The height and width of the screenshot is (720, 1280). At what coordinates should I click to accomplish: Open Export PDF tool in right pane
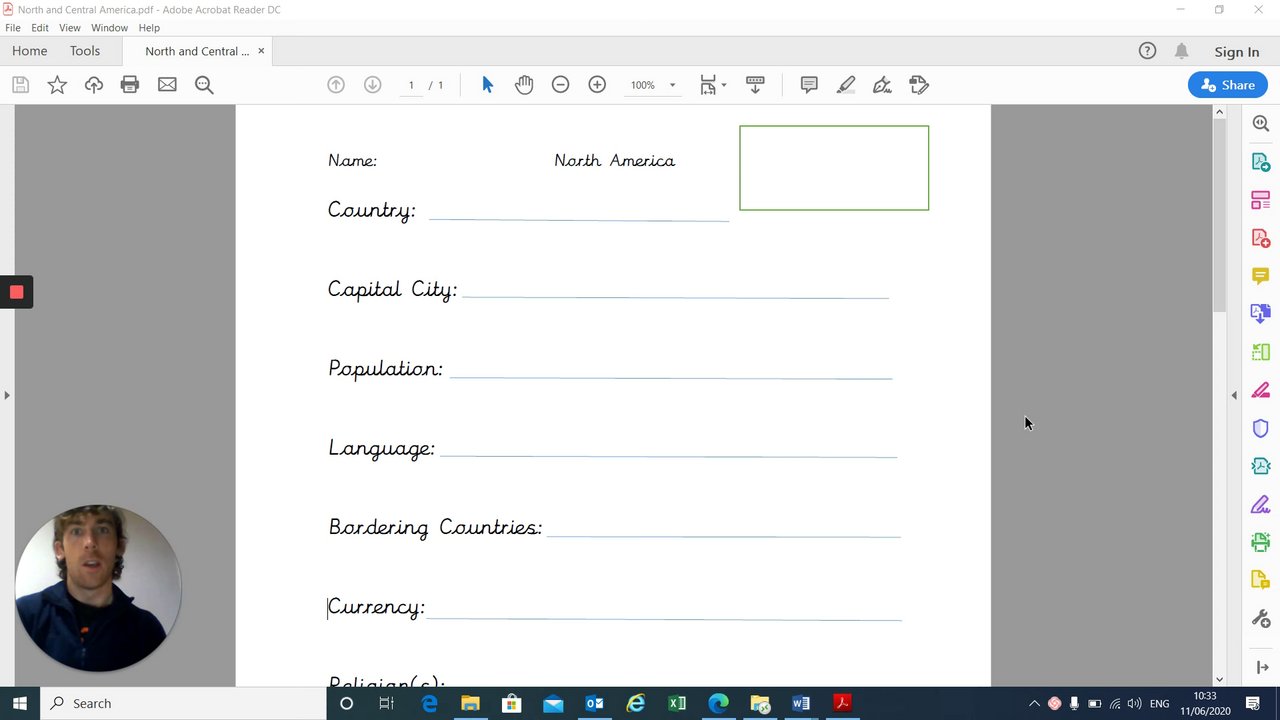pos(1261,162)
